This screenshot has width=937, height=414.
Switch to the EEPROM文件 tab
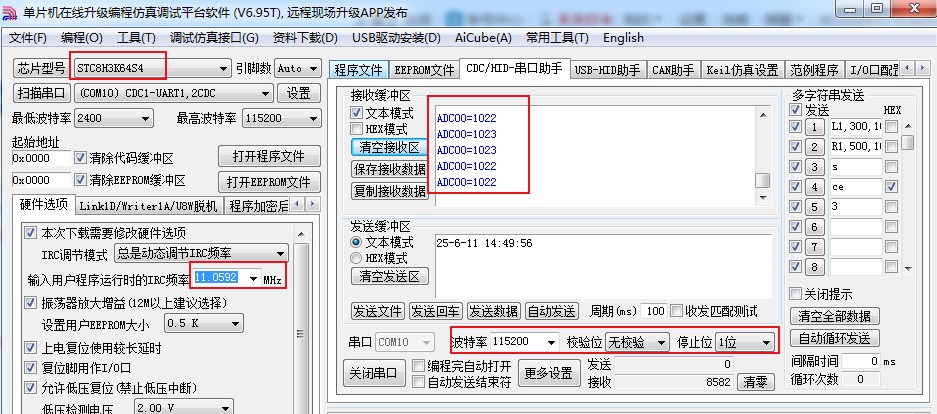tap(424, 70)
